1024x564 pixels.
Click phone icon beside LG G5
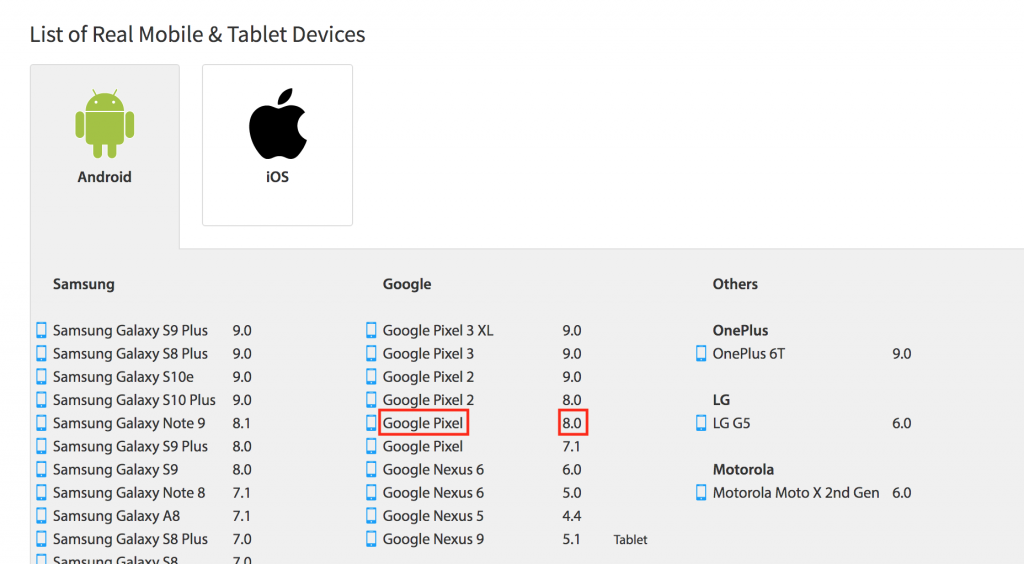701,423
